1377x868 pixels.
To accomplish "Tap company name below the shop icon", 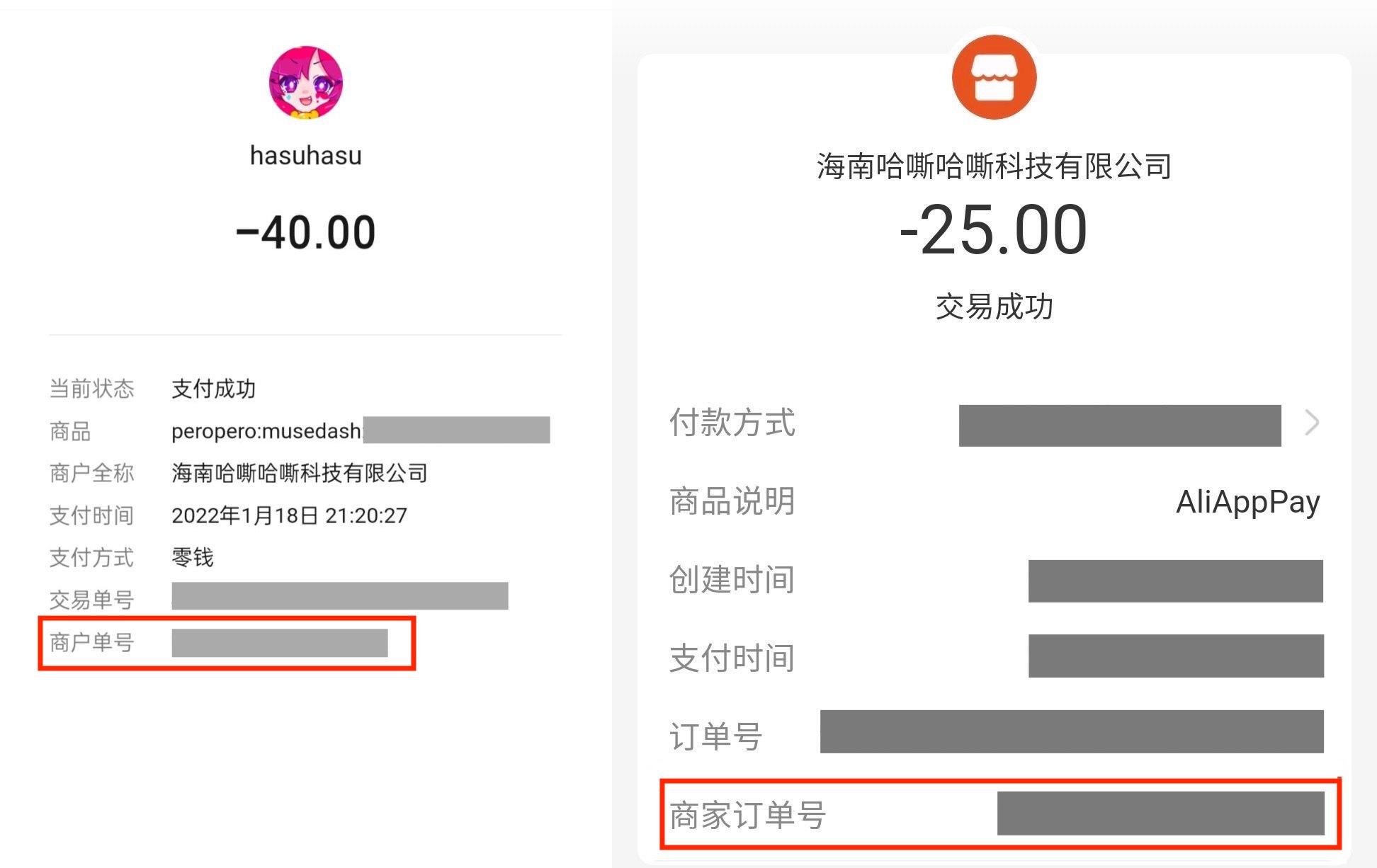I will click(x=994, y=167).
